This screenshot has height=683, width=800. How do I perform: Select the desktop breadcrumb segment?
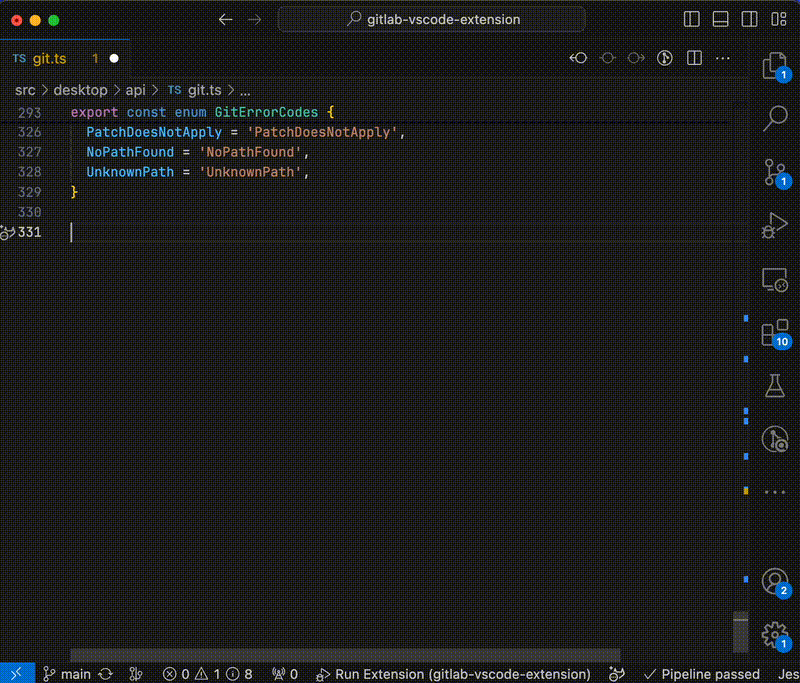click(x=81, y=90)
